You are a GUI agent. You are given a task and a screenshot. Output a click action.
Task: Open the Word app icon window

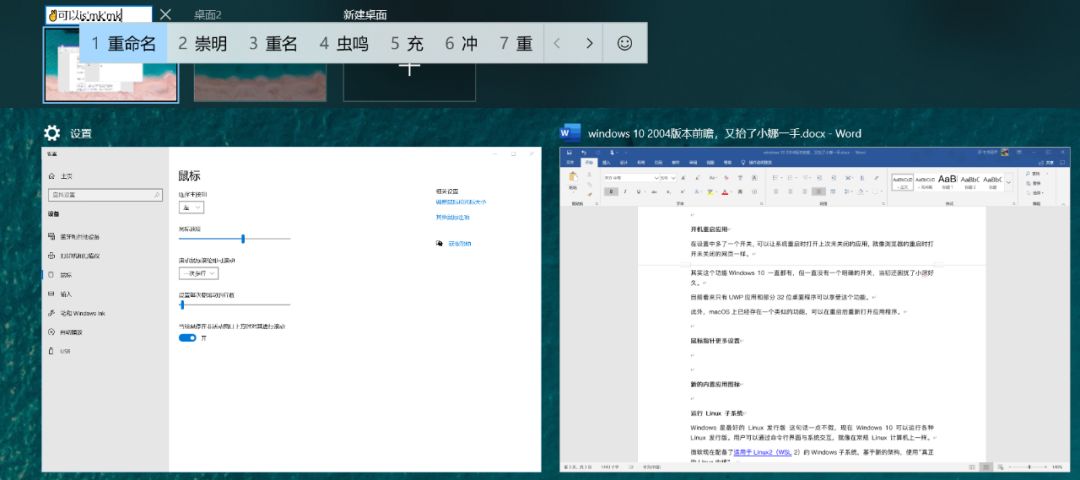click(570, 133)
